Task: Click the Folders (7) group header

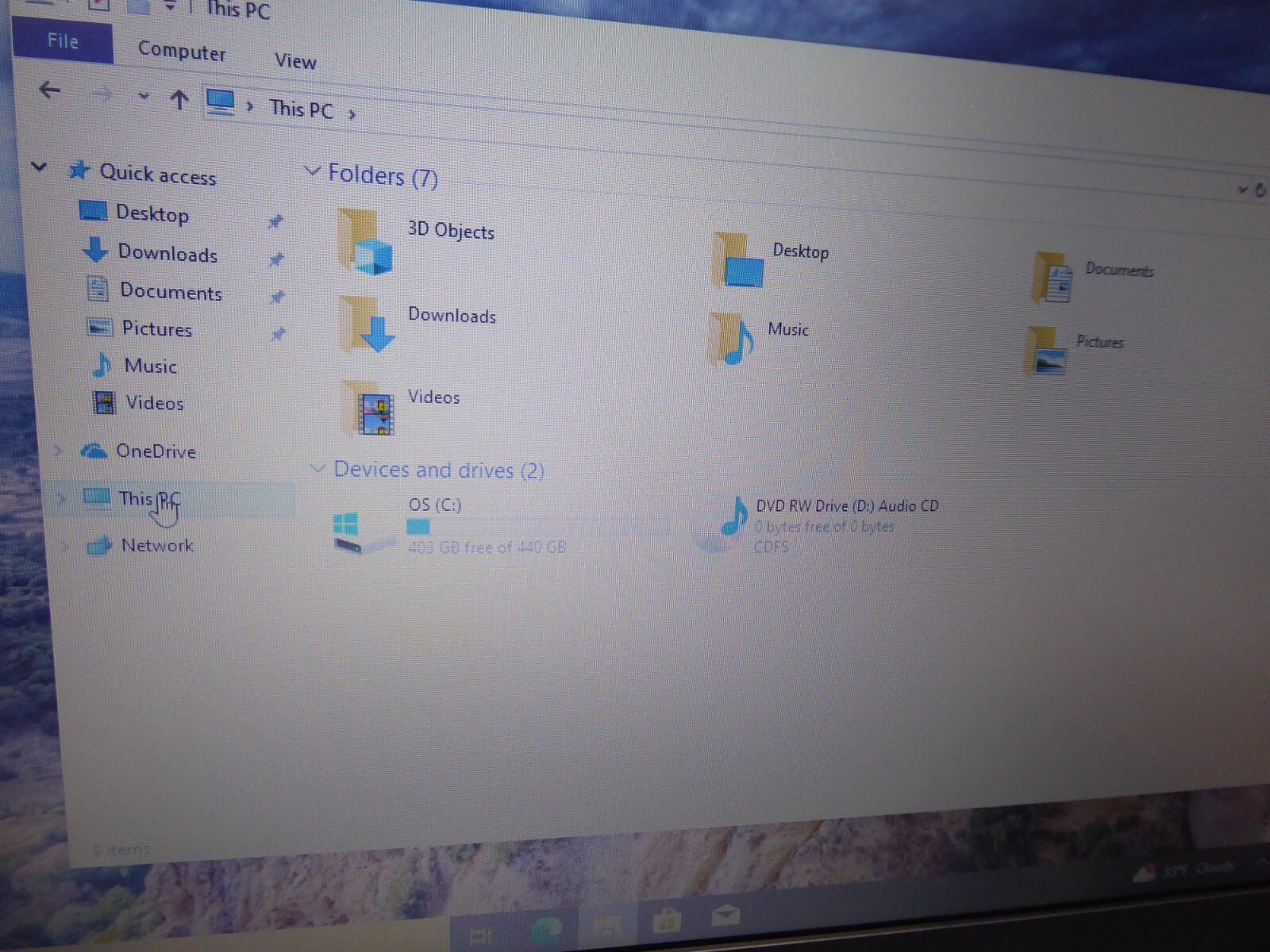Action: [383, 175]
